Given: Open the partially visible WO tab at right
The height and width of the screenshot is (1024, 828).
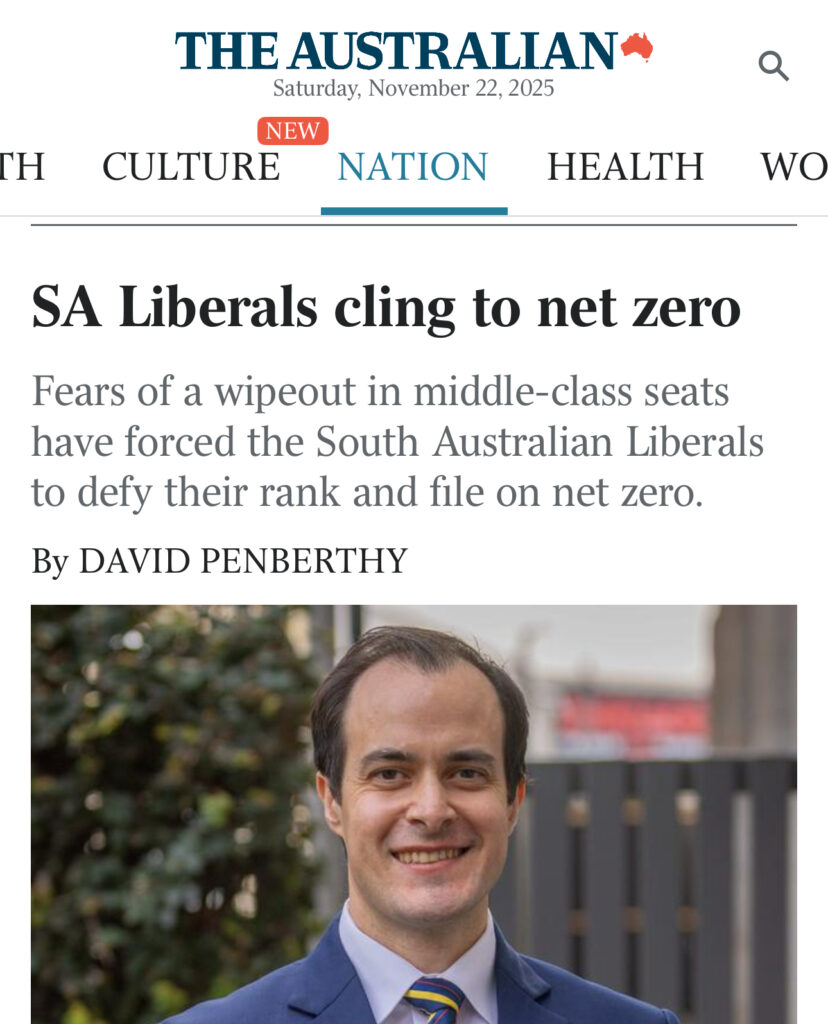Looking at the screenshot, I should pos(794,167).
